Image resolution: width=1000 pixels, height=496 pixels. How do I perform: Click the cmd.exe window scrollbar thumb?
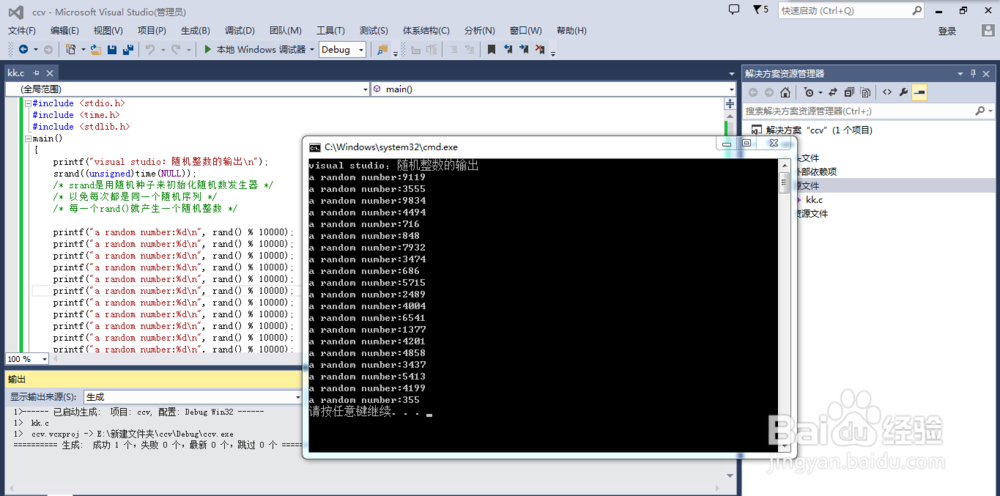pyautogui.click(x=785, y=184)
